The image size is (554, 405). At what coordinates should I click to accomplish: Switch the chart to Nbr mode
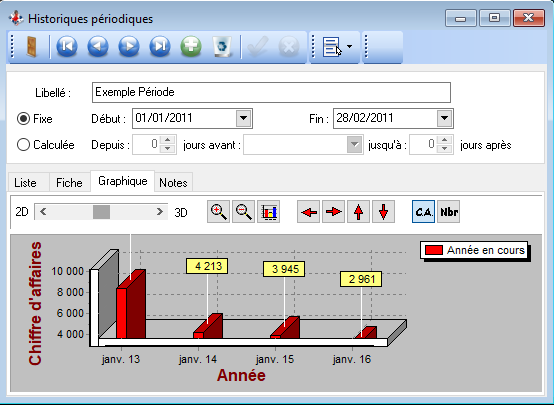449,212
